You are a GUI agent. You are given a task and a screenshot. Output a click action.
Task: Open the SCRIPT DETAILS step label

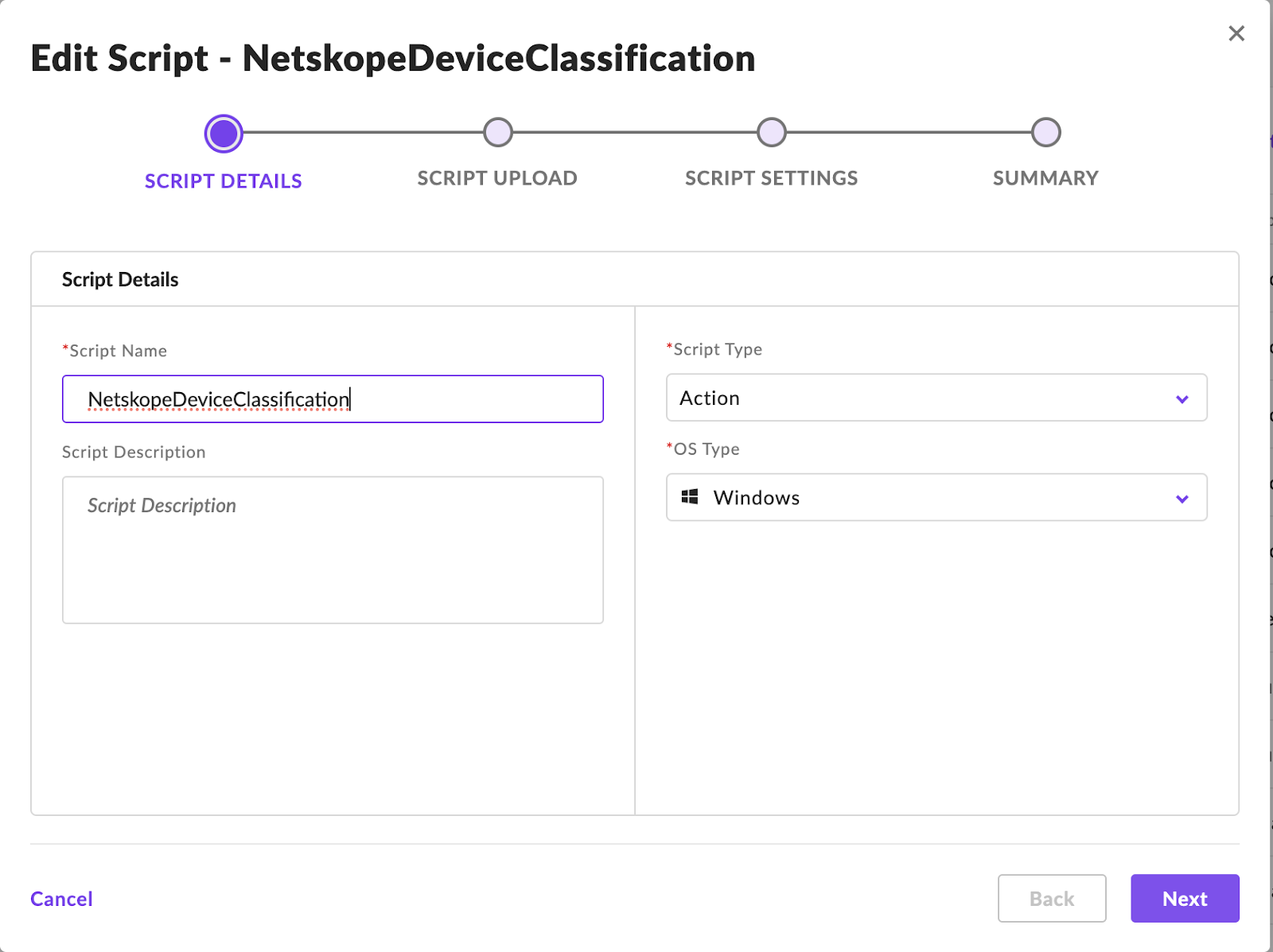coord(224,181)
